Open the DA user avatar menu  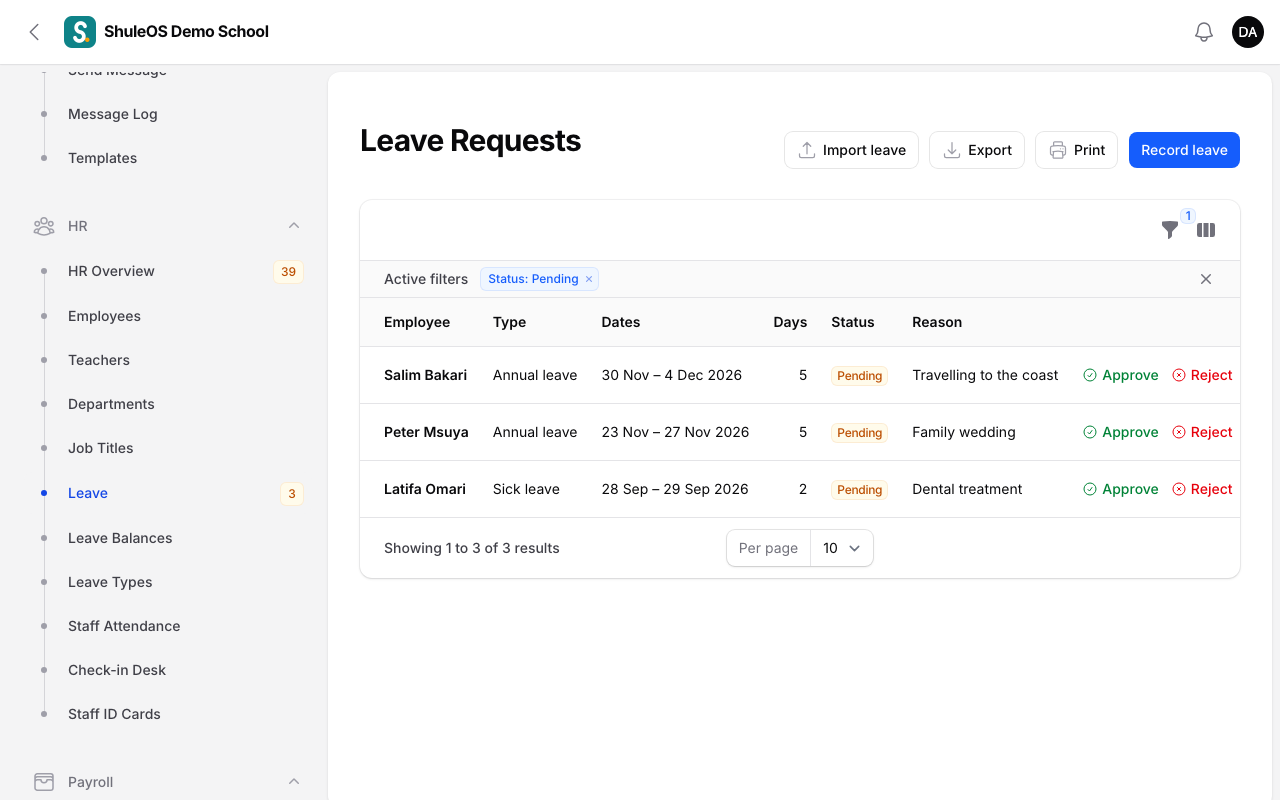pos(1248,32)
